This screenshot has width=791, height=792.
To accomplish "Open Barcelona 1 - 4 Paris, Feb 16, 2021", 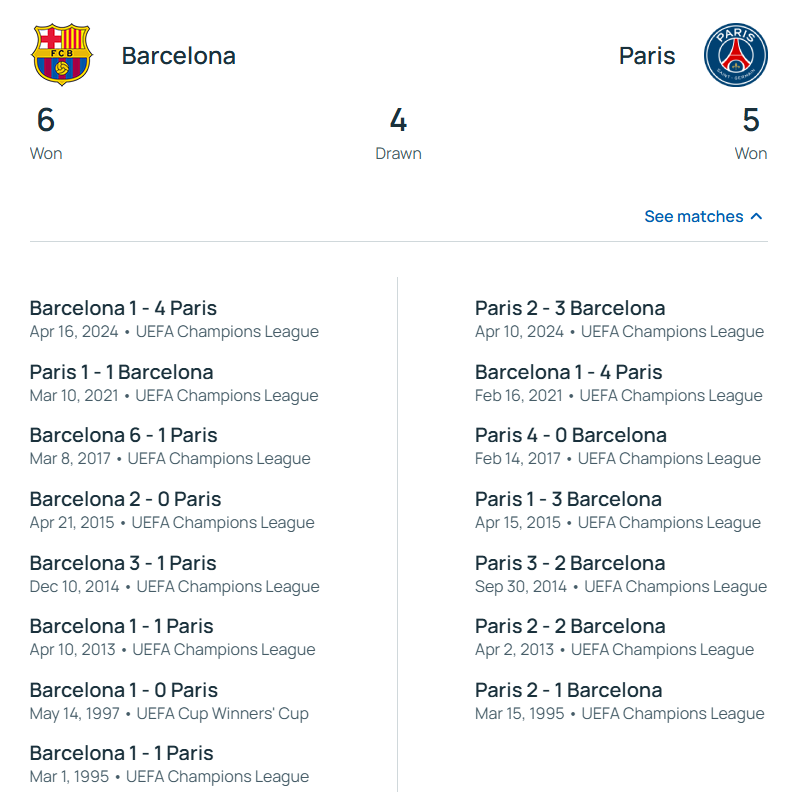I will coord(568,373).
